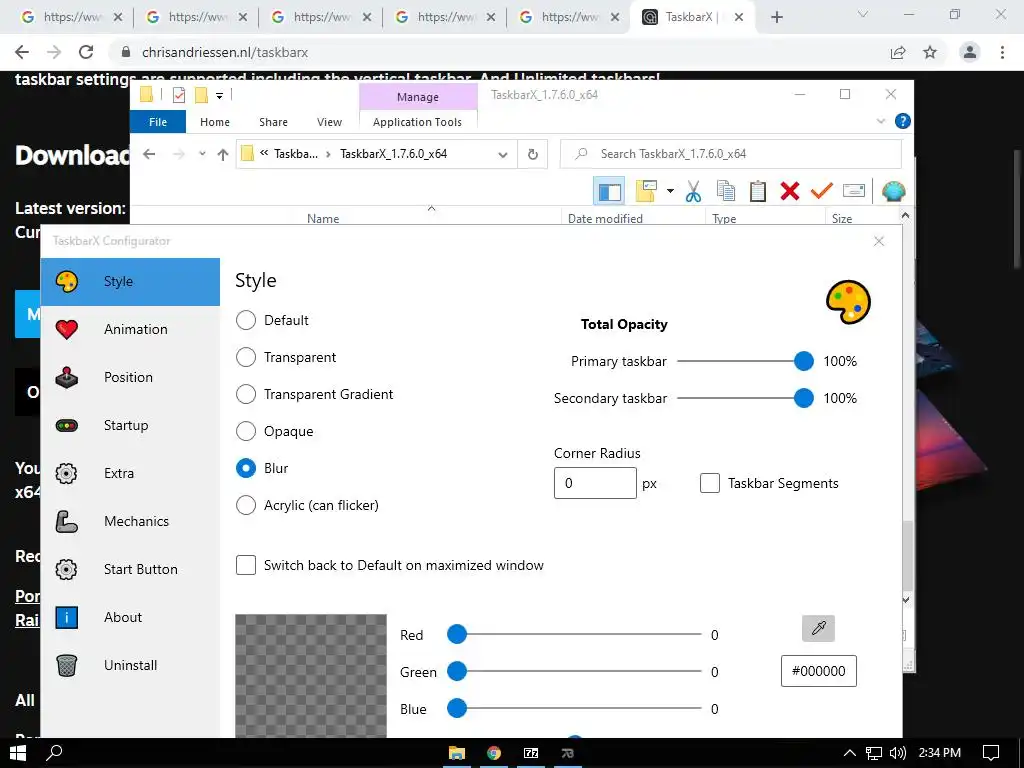Click the Corner Radius input field
Image resolution: width=1024 pixels, height=768 pixels.
(595, 483)
